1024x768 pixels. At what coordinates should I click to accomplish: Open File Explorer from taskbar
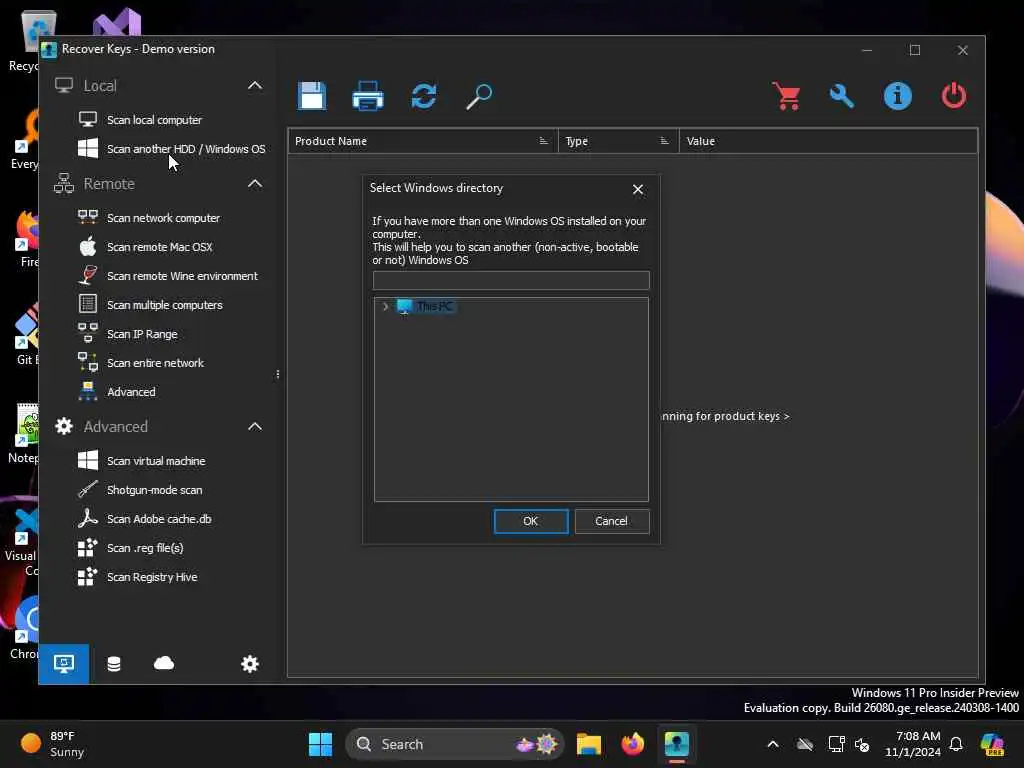tap(588, 744)
